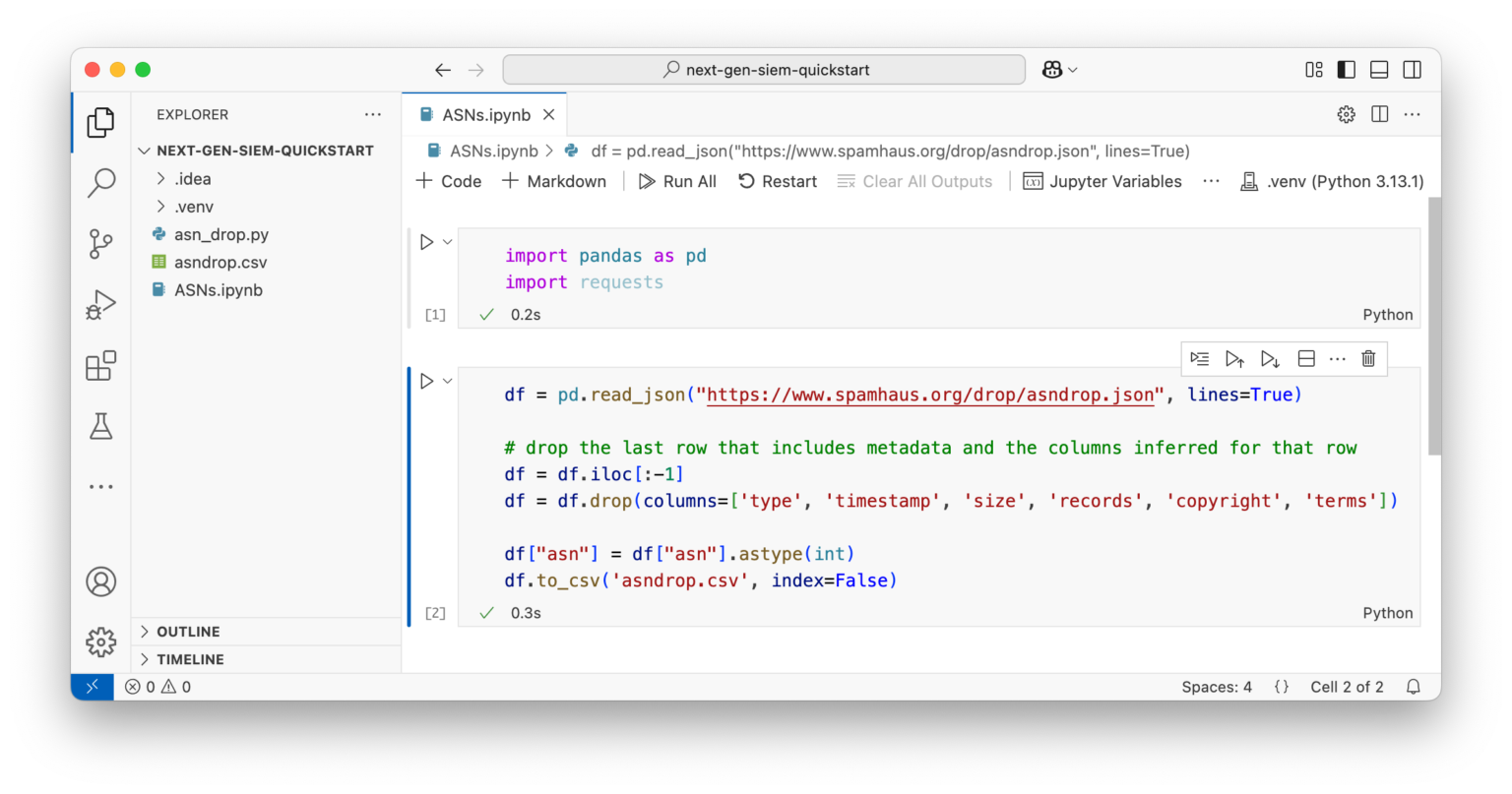This screenshot has width=1512, height=794.
Task: Expand the OUTLINE section
Action: 188,632
